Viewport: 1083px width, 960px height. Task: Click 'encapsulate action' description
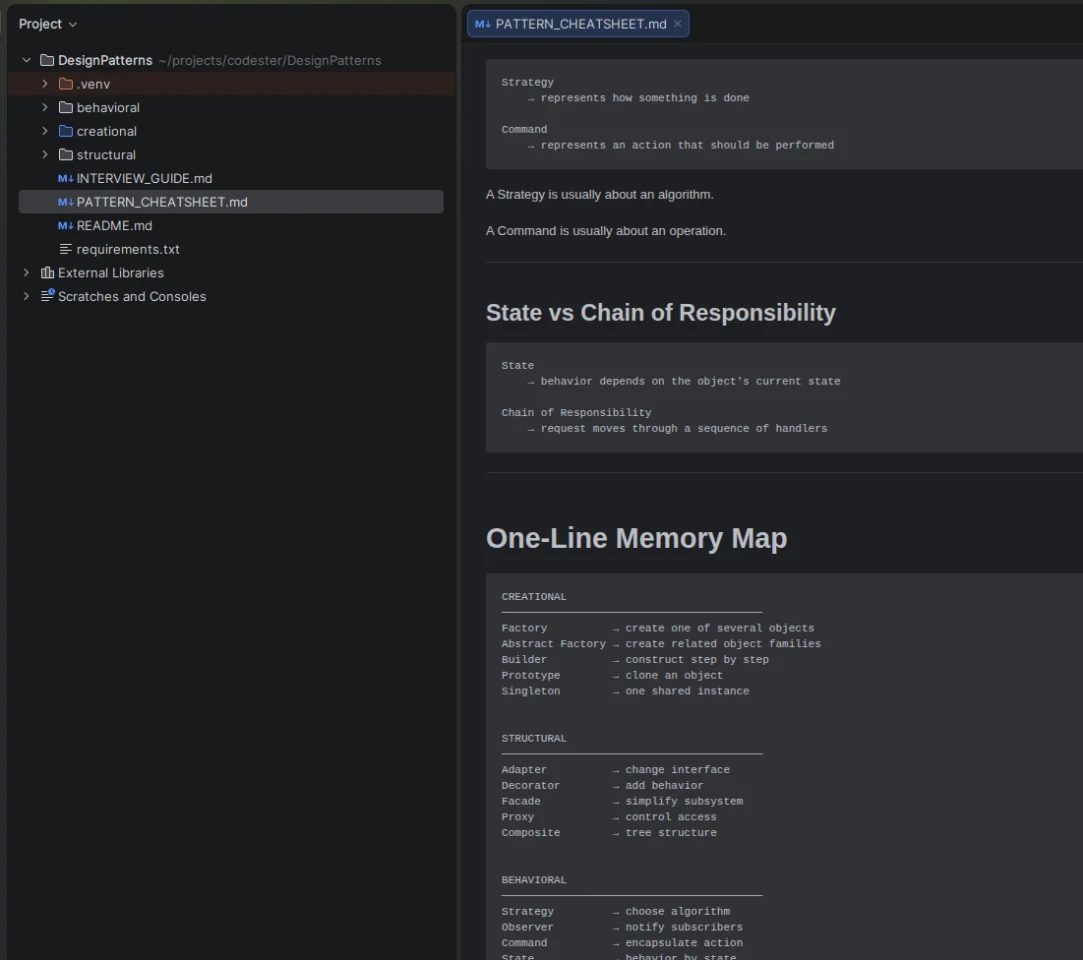684,943
